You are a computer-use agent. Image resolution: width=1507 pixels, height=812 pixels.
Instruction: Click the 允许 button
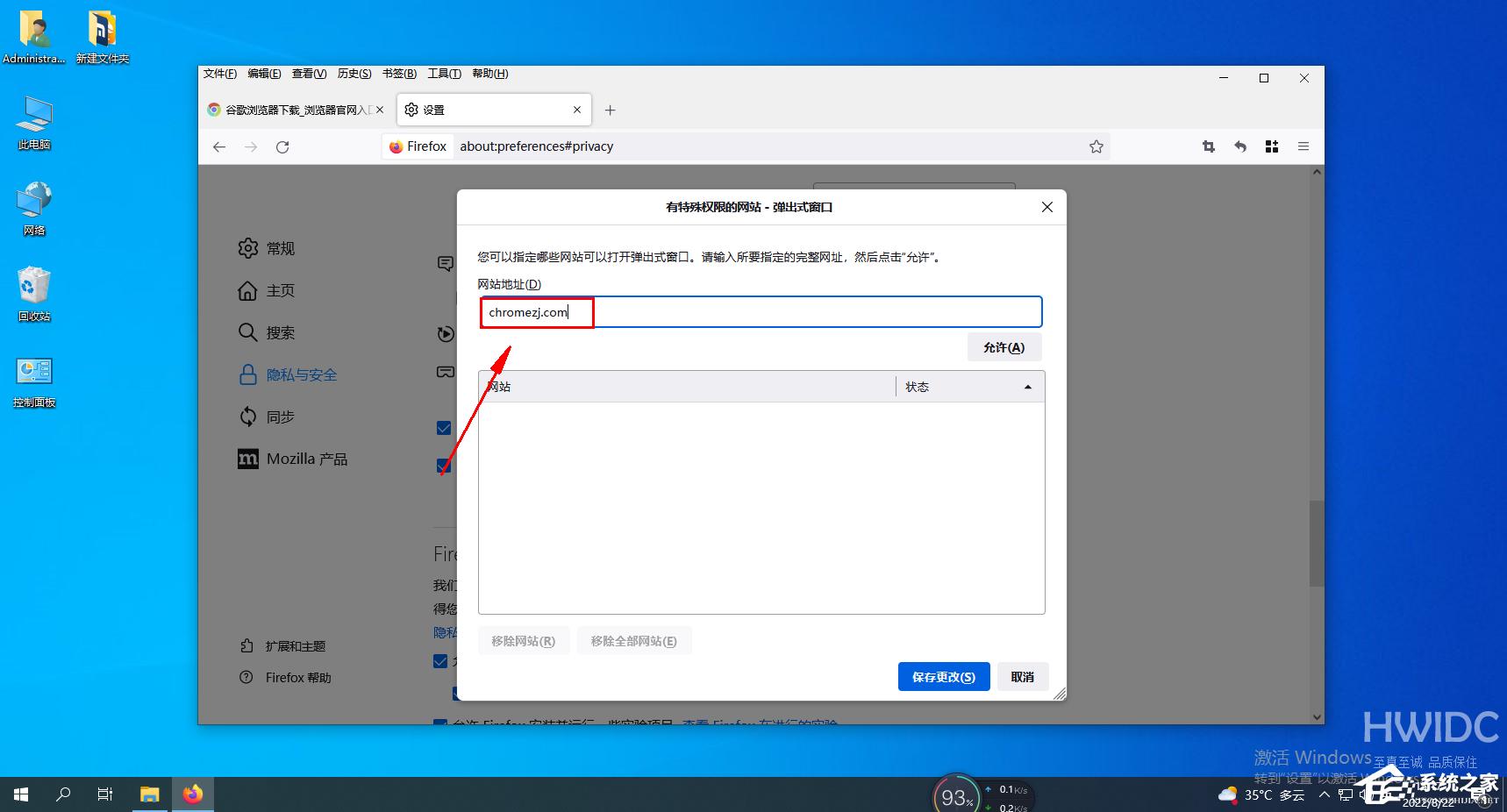click(1004, 347)
